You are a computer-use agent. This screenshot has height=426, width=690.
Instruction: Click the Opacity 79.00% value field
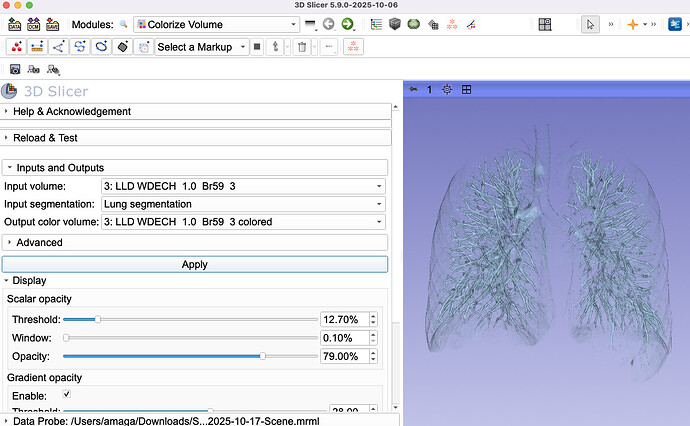click(x=345, y=356)
